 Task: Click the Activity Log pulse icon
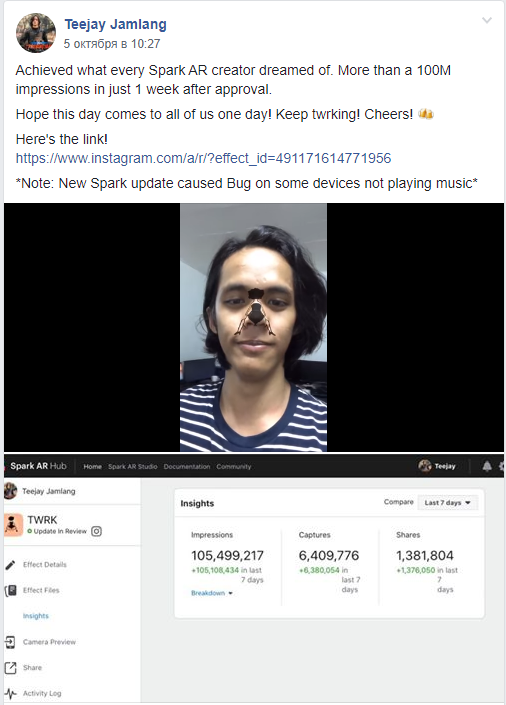11,693
